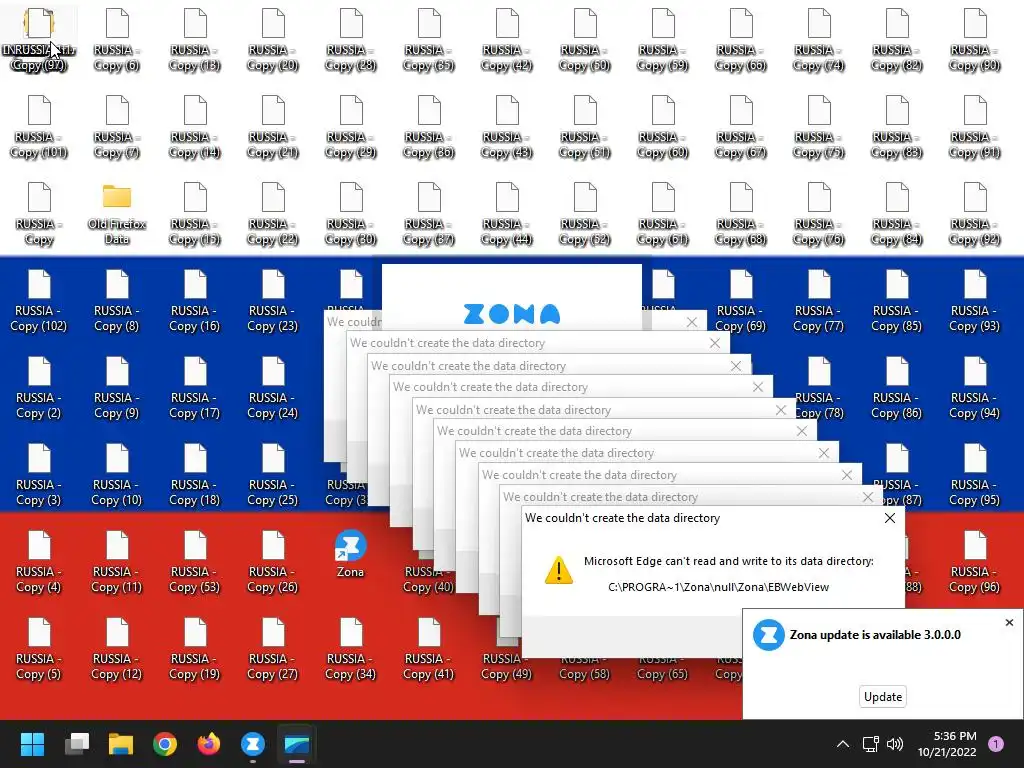Image resolution: width=1024 pixels, height=768 pixels.
Task: Select file RUSSIA - Copy (2)
Action: [x=39, y=389]
